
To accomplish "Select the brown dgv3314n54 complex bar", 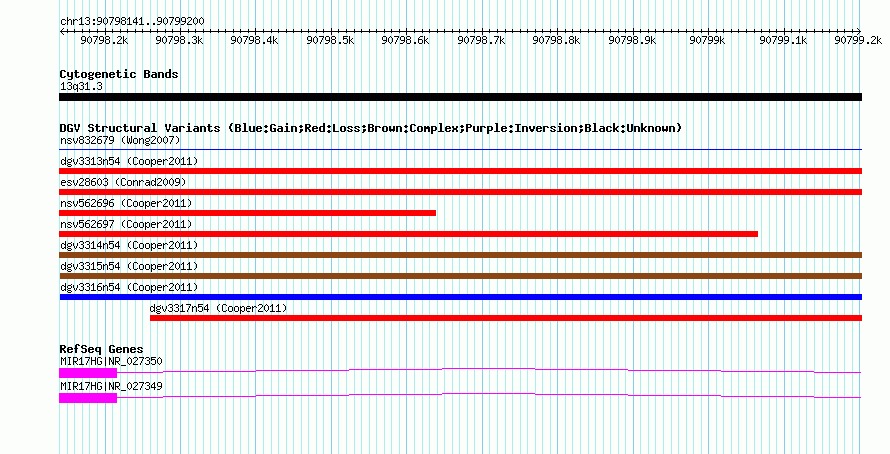I will [460, 255].
